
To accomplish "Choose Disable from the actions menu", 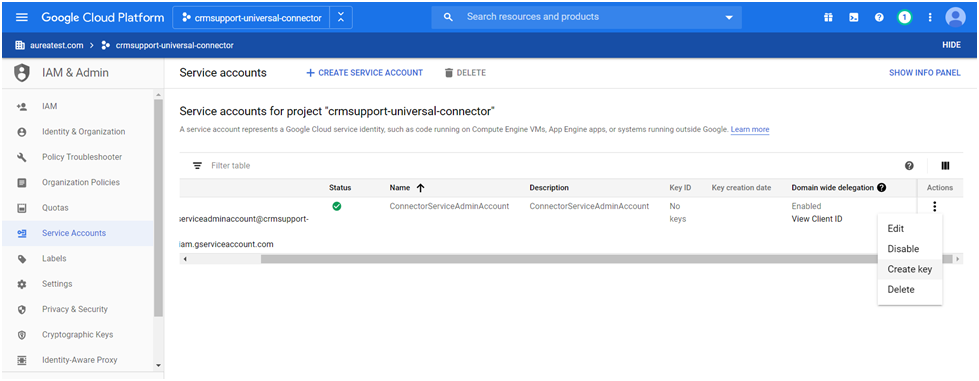I will (910, 249).
